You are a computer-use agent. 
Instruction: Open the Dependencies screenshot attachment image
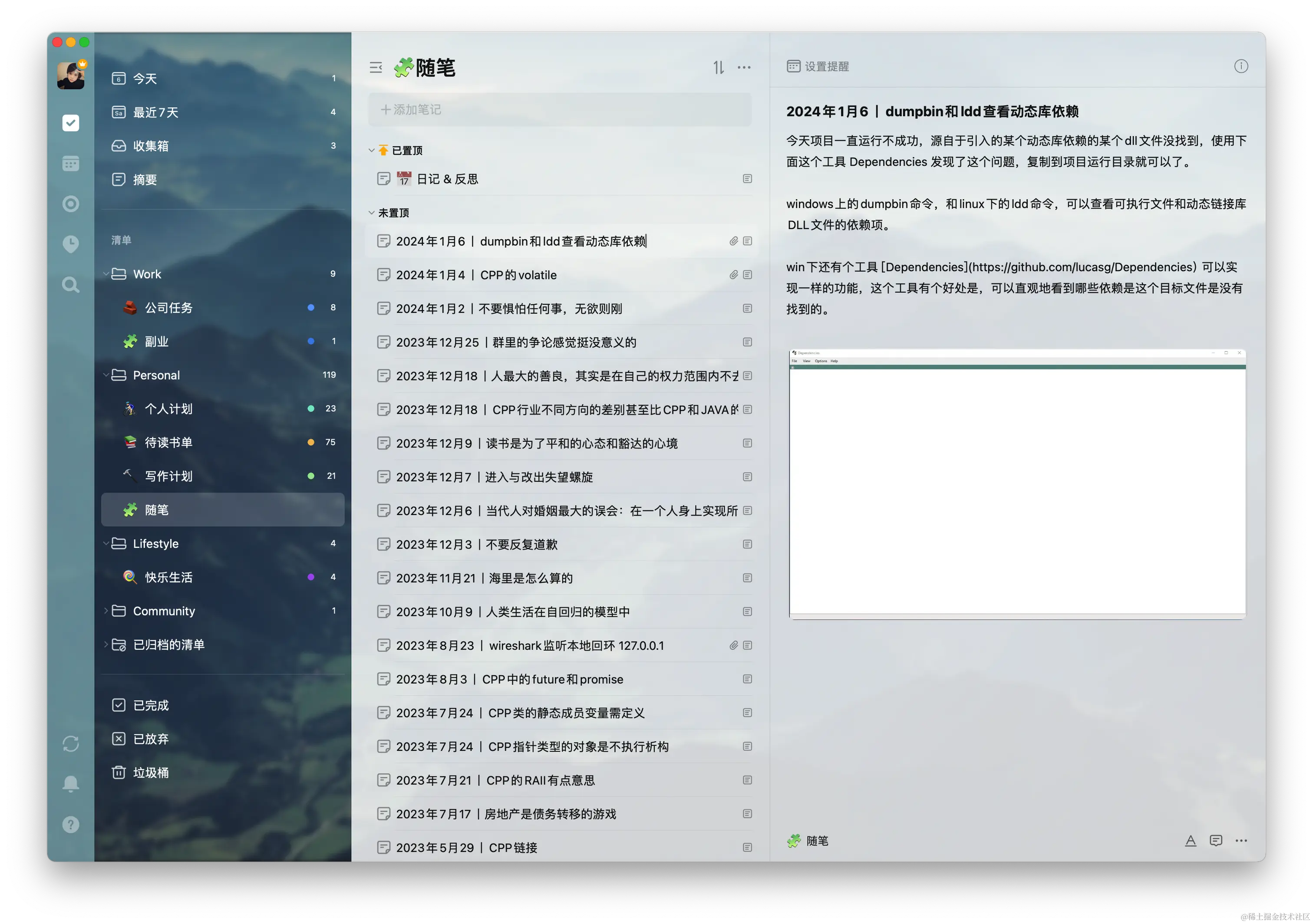click(x=1017, y=484)
